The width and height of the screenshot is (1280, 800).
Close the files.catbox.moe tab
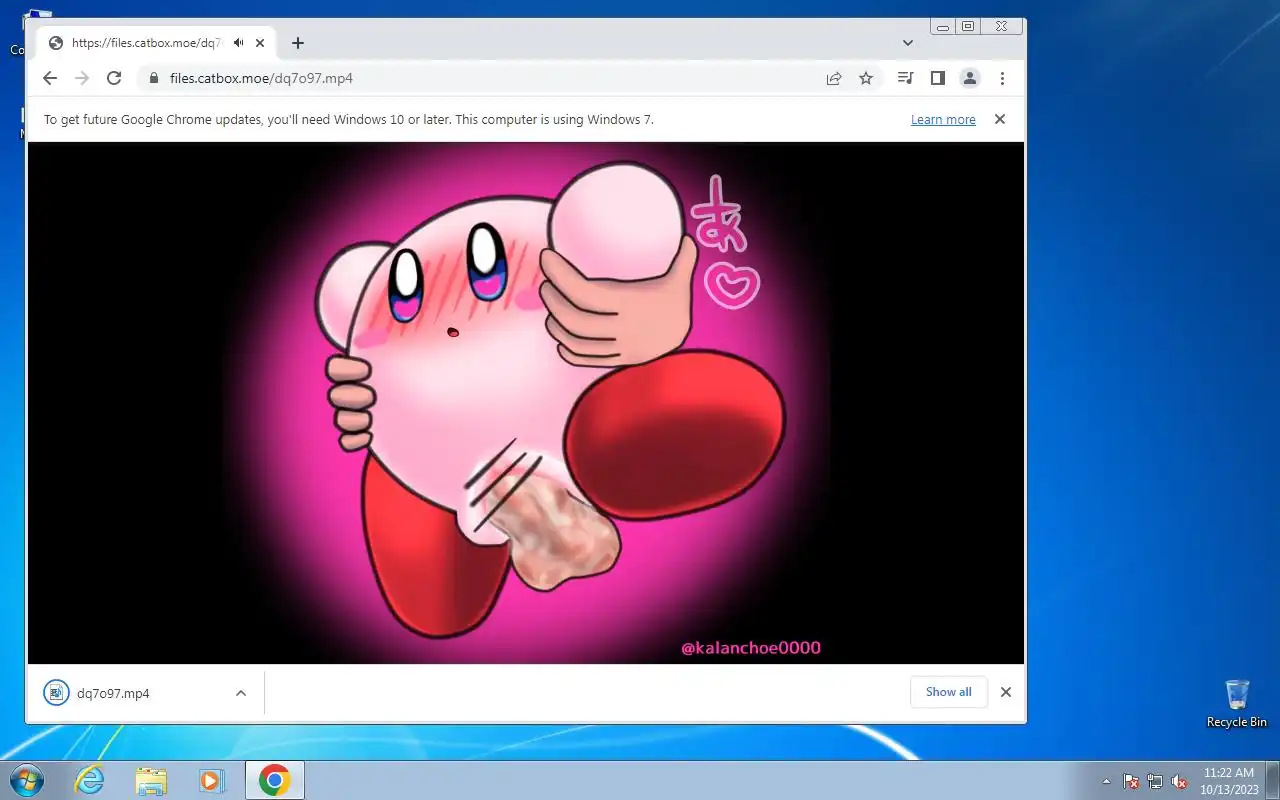click(x=261, y=43)
